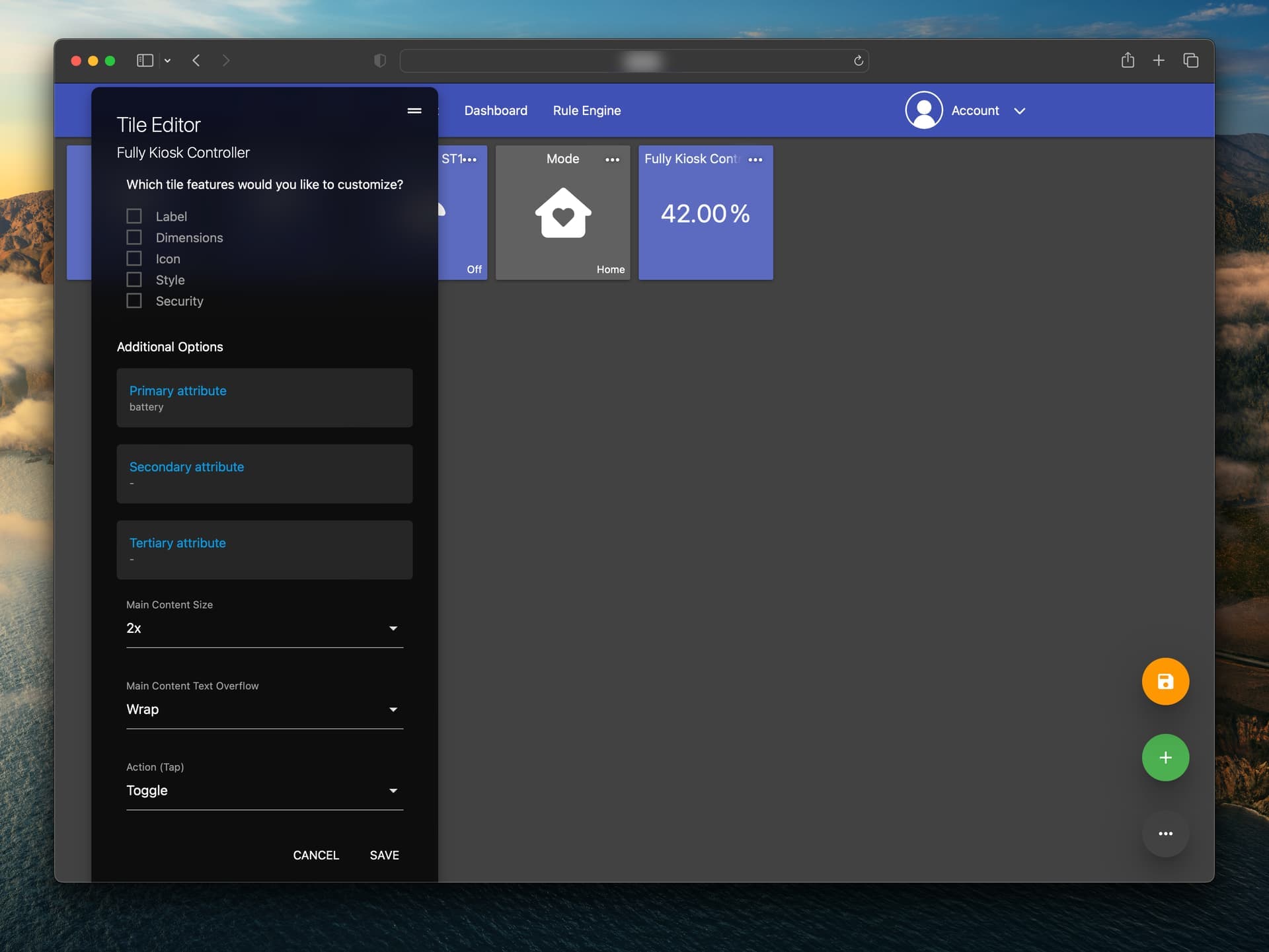Click the browser reload page icon
Viewport: 1269px width, 952px height.
coord(858,61)
